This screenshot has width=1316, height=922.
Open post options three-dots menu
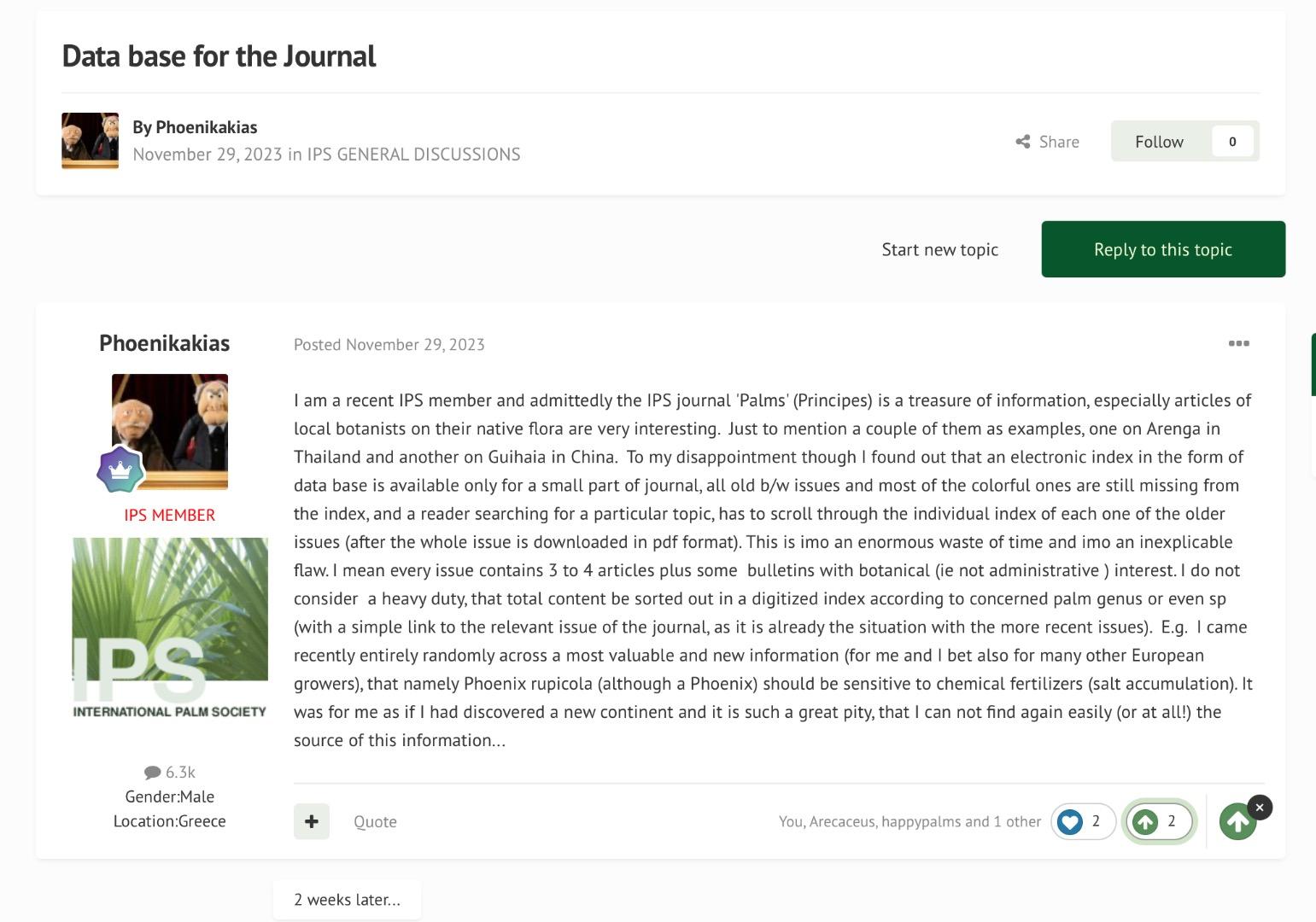1238,343
